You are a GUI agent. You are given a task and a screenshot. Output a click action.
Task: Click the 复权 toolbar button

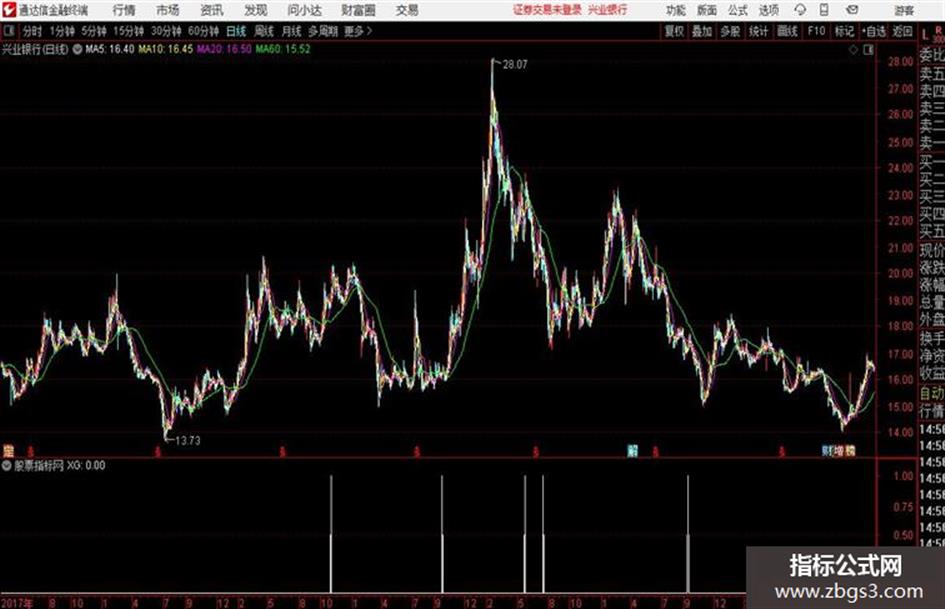[x=674, y=31]
